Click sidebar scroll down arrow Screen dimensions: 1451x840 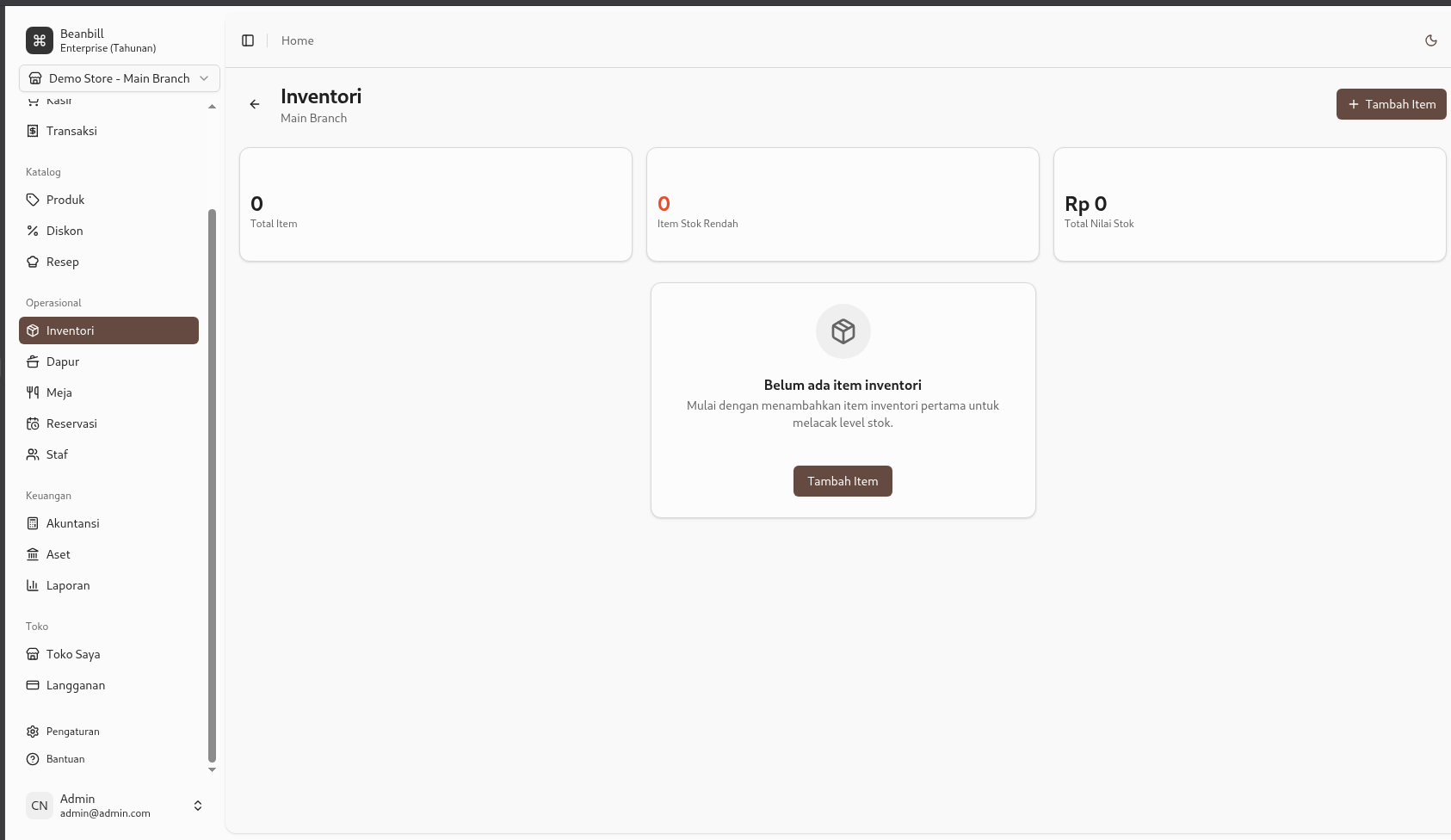click(212, 770)
